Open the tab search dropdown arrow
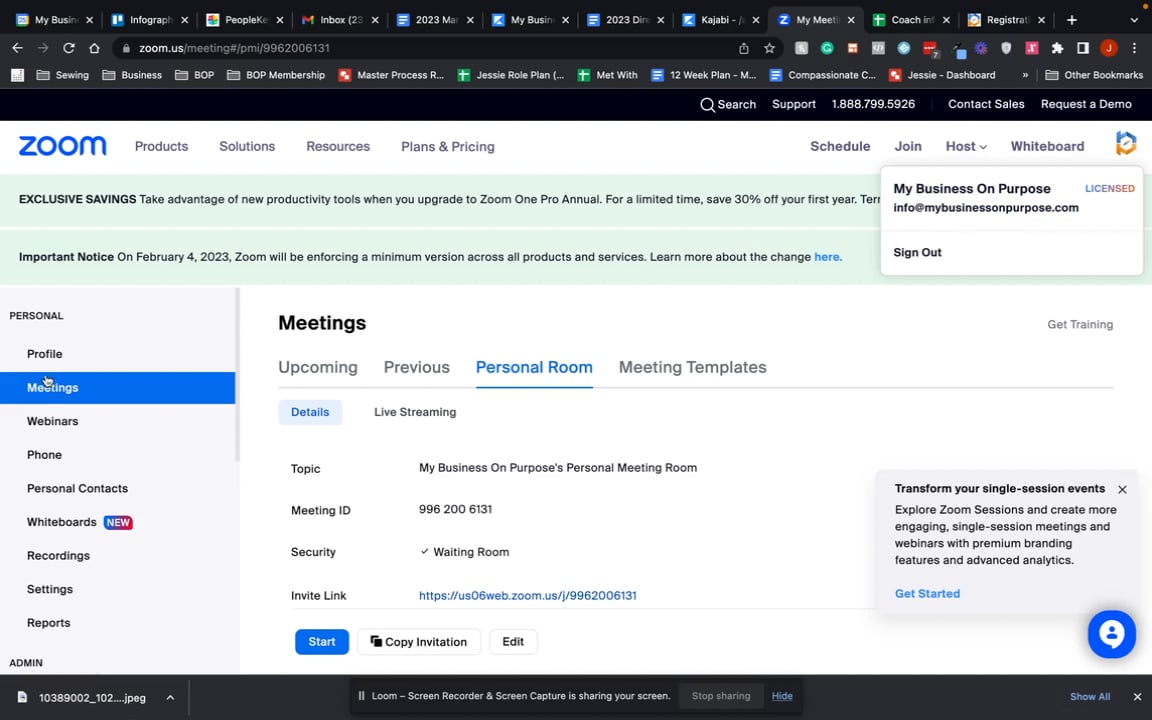 pos(1134,20)
